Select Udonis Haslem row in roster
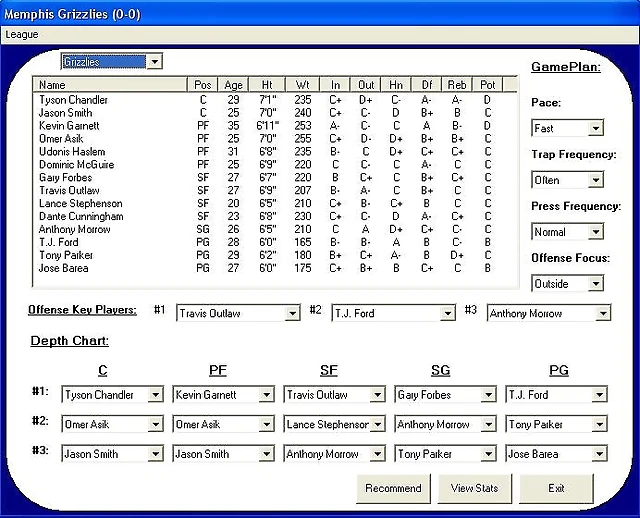Screen dimensions: 640x518 pyautogui.click(x=274, y=151)
